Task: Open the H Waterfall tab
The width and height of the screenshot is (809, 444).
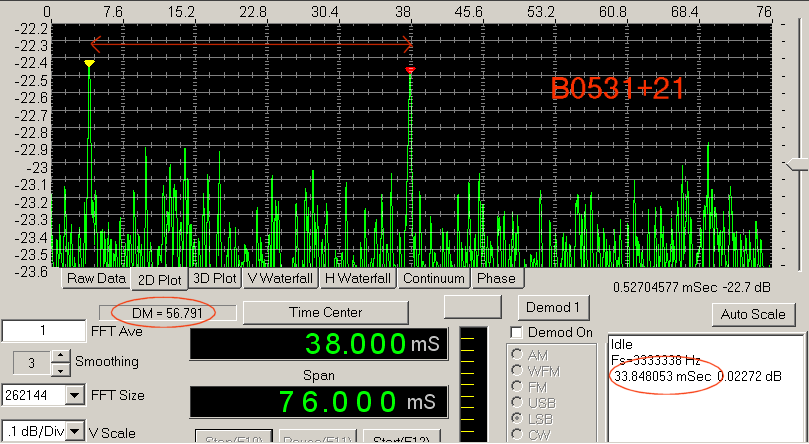Action: [x=358, y=278]
